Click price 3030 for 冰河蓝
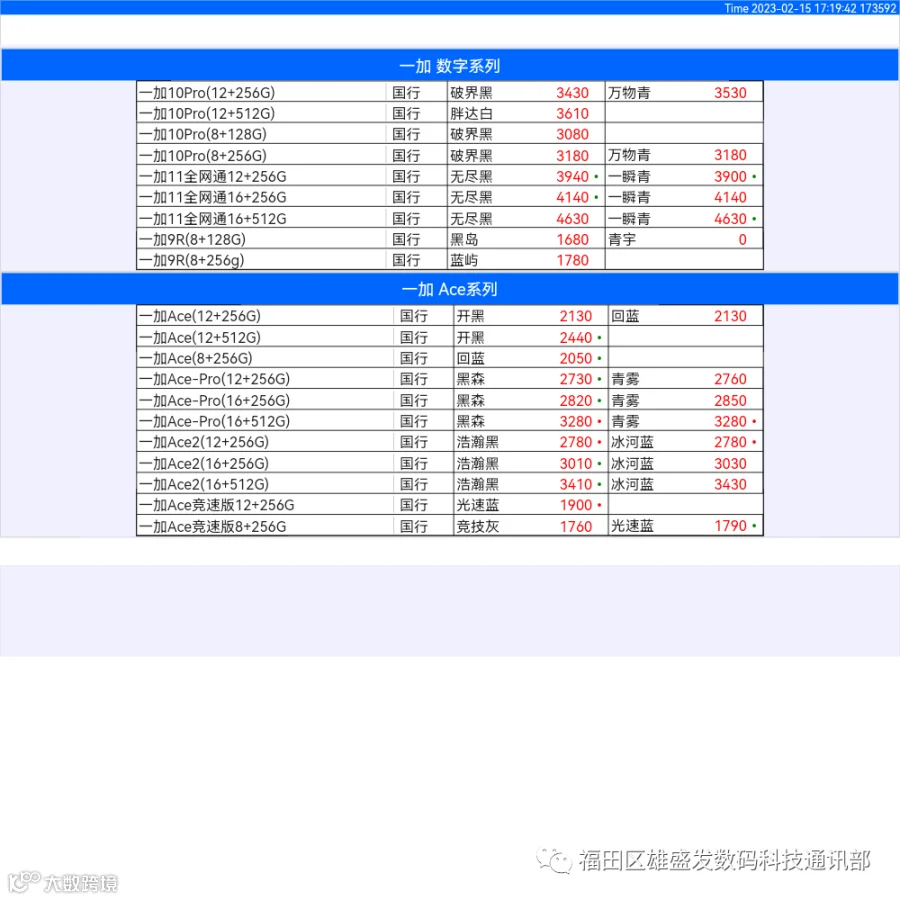 [x=730, y=463]
